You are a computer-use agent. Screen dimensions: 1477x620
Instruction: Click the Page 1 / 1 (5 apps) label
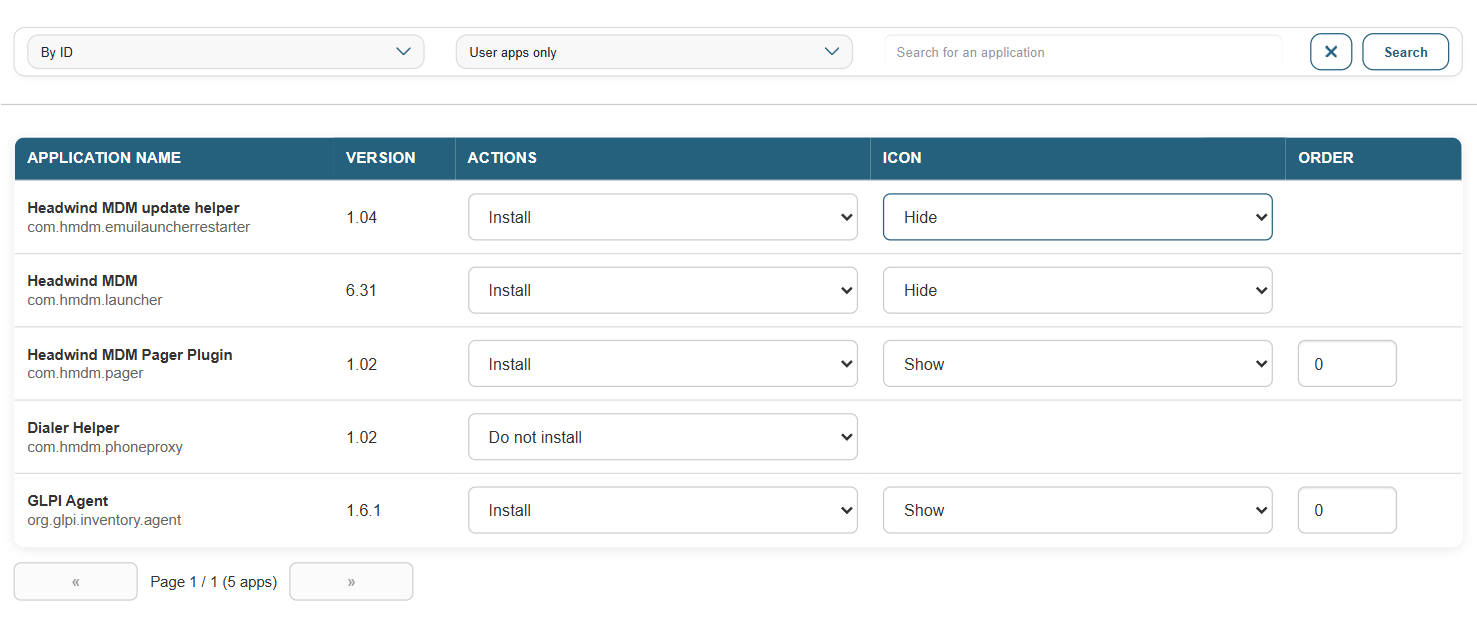pyautogui.click(x=213, y=582)
